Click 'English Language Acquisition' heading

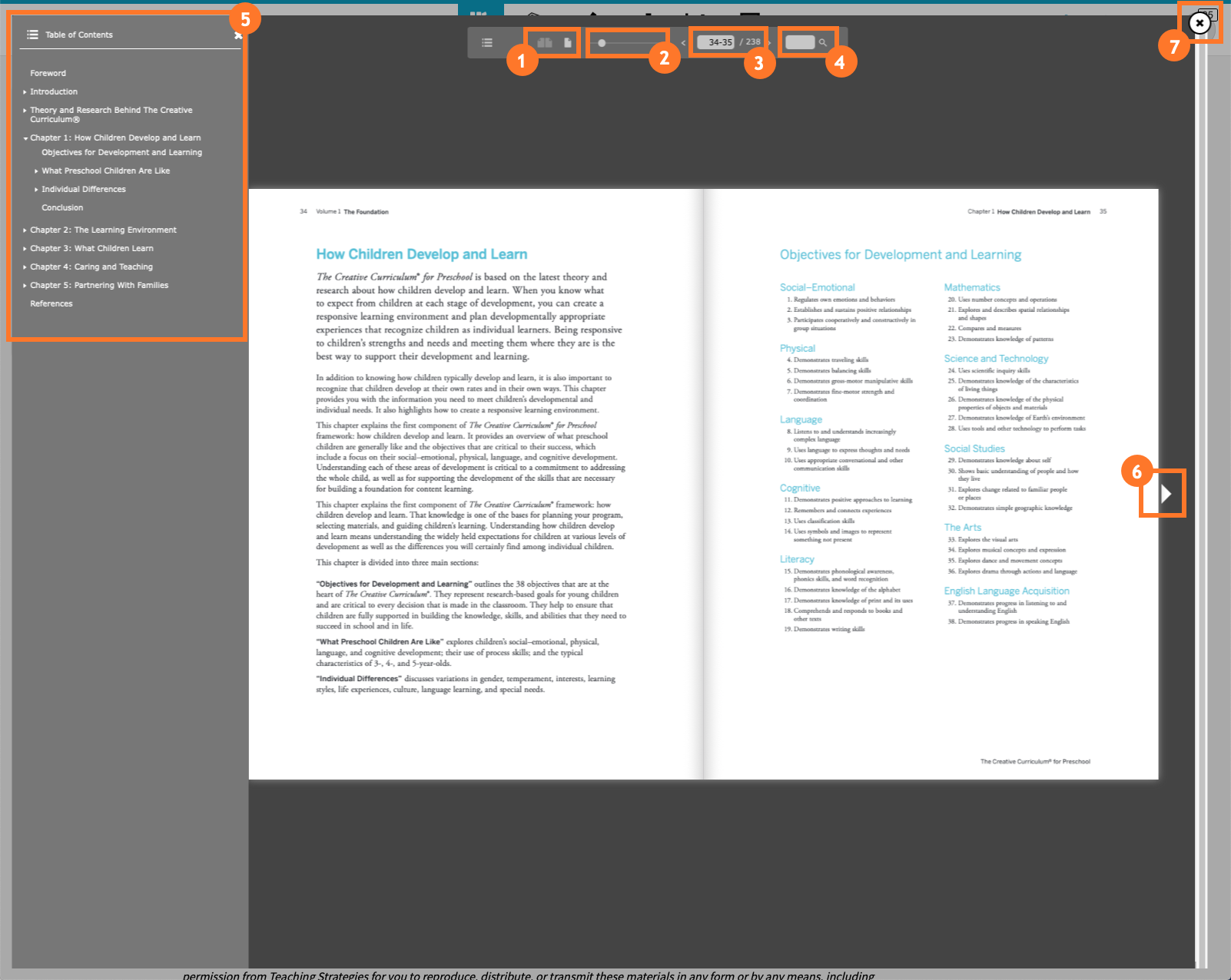(x=1007, y=591)
